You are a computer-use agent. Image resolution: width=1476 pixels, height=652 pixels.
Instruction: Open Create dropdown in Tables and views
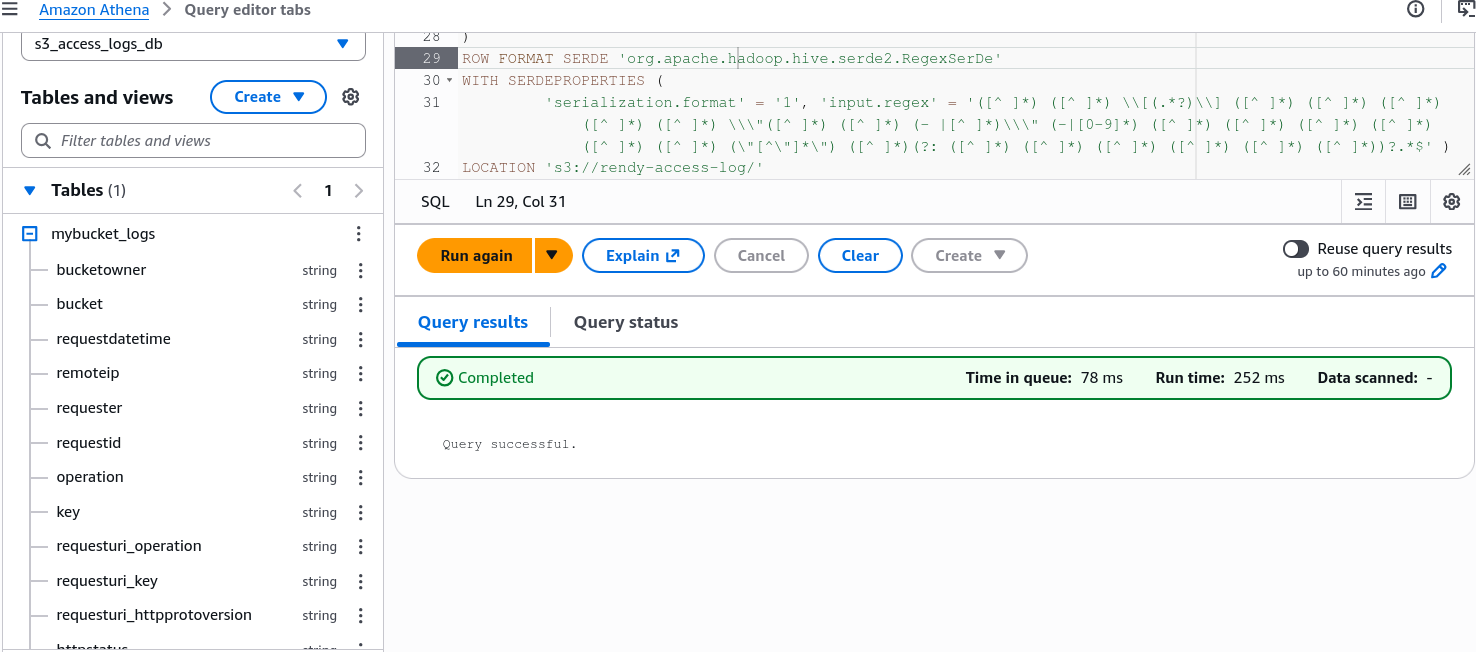(268, 97)
